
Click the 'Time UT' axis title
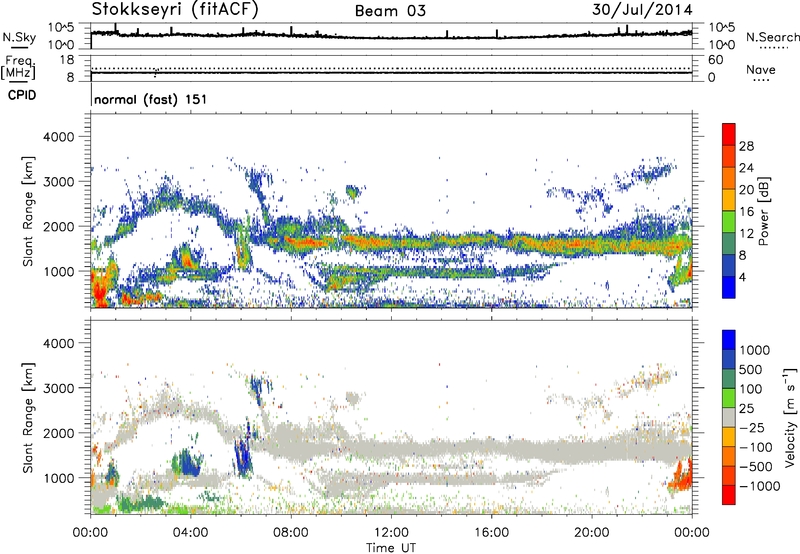click(391, 548)
